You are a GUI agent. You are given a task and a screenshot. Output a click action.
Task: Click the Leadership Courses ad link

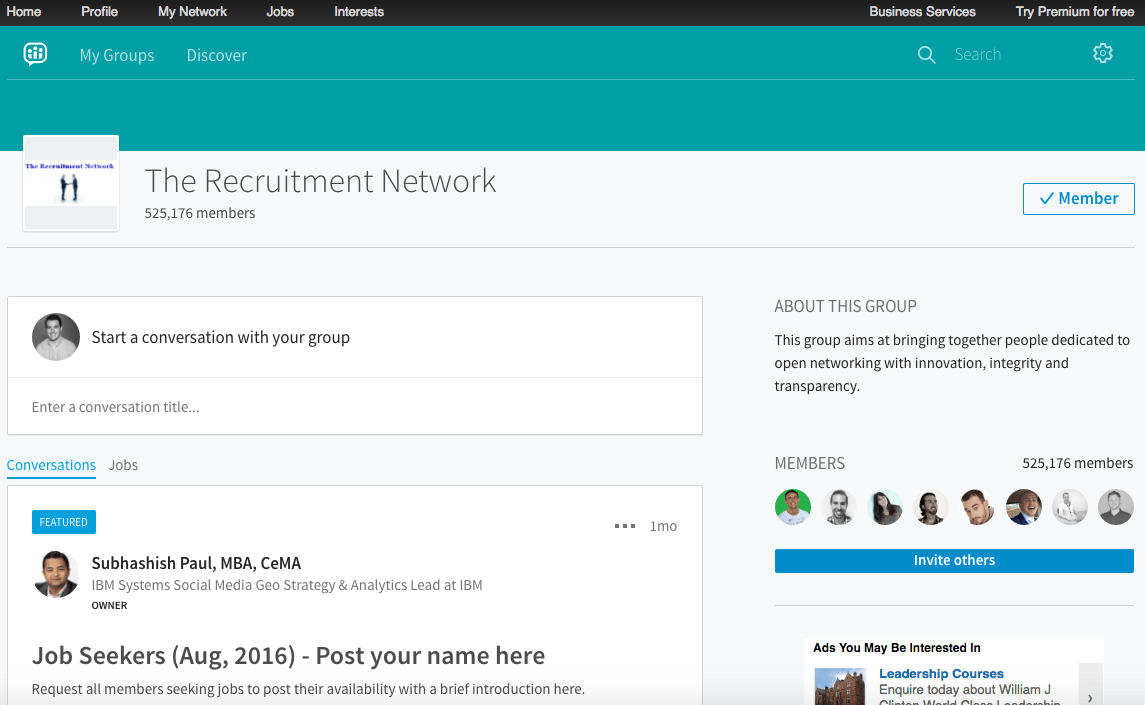(x=941, y=674)
